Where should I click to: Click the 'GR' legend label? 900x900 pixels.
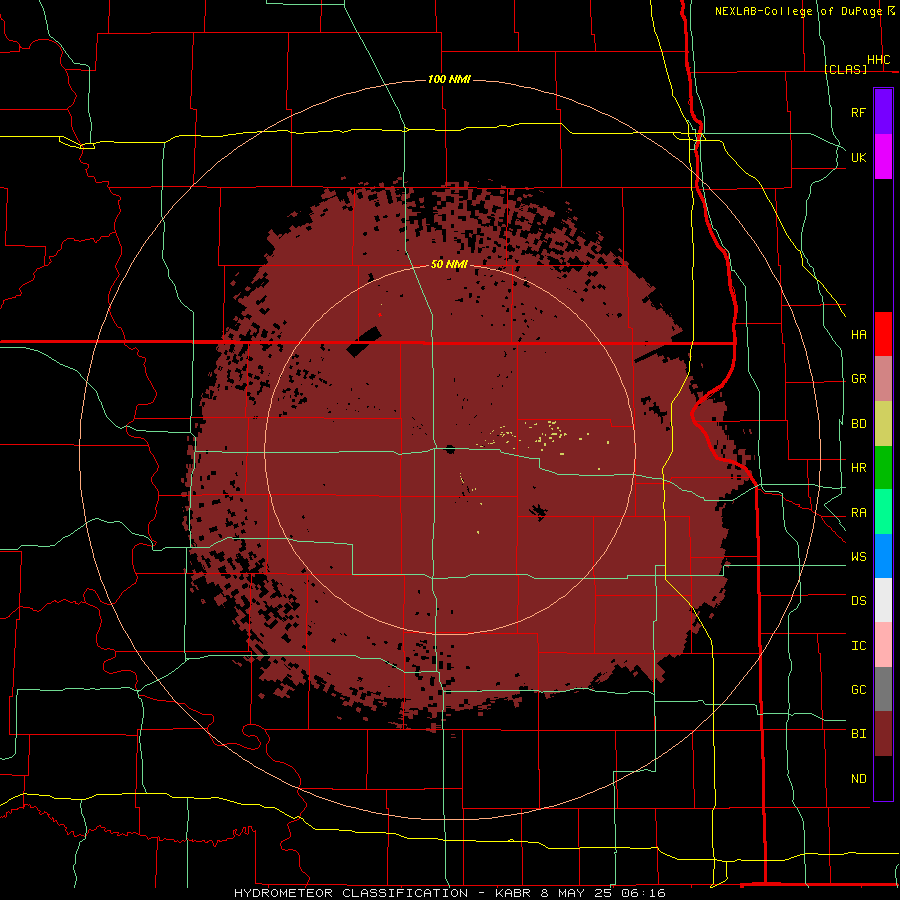tap(859, 379)
